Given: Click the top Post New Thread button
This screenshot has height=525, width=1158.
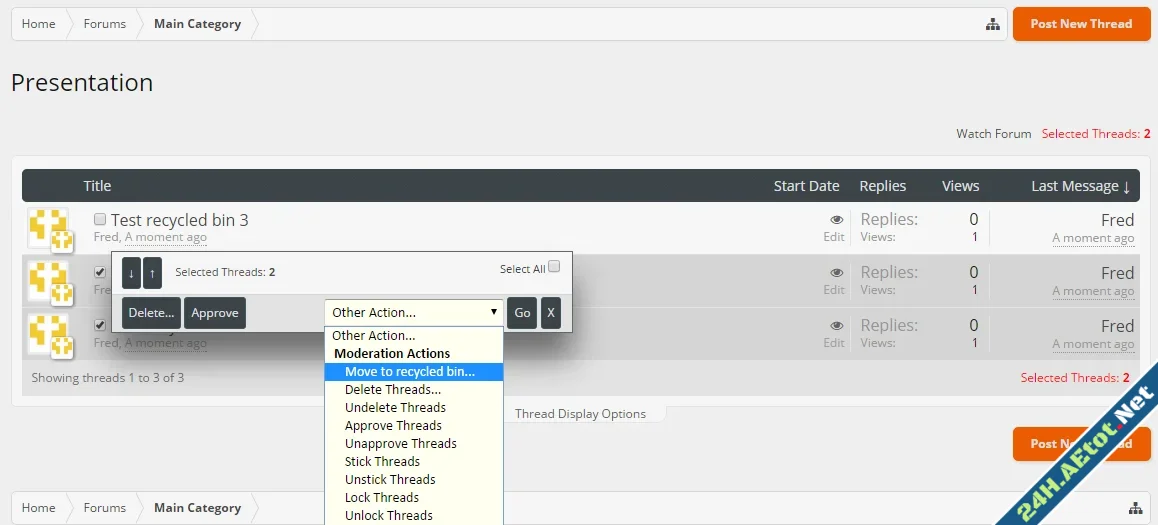Looking at the screenshot, I should click(x=1081, y=24).
